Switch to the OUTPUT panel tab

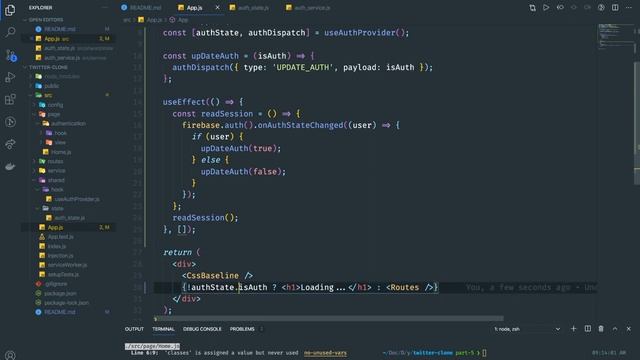[134, 329]
